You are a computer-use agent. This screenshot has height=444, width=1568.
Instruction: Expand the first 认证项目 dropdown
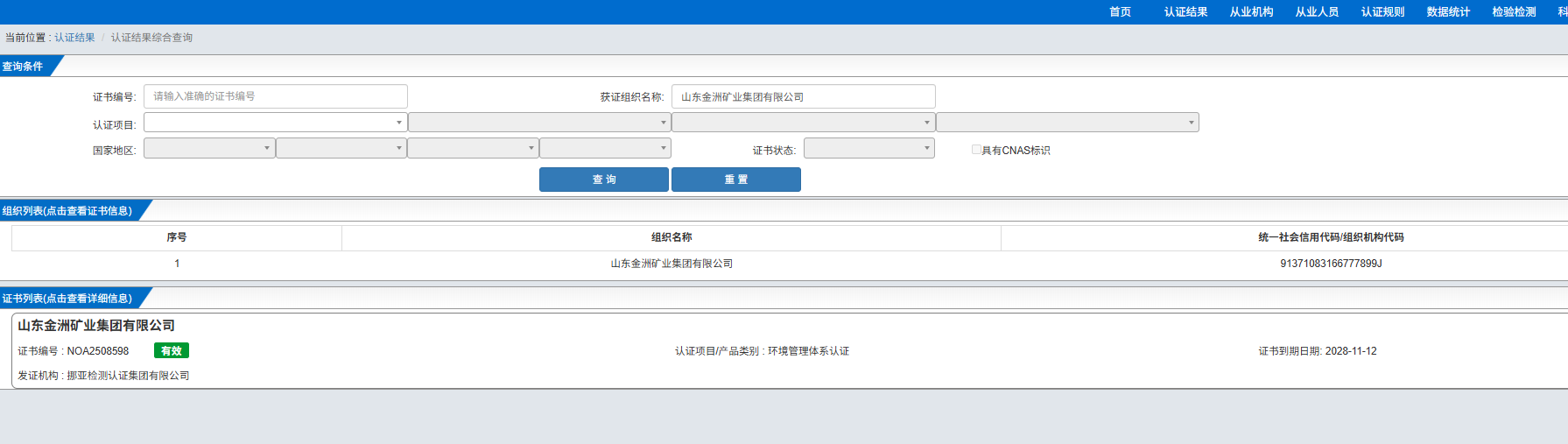(x=276, y=123)
